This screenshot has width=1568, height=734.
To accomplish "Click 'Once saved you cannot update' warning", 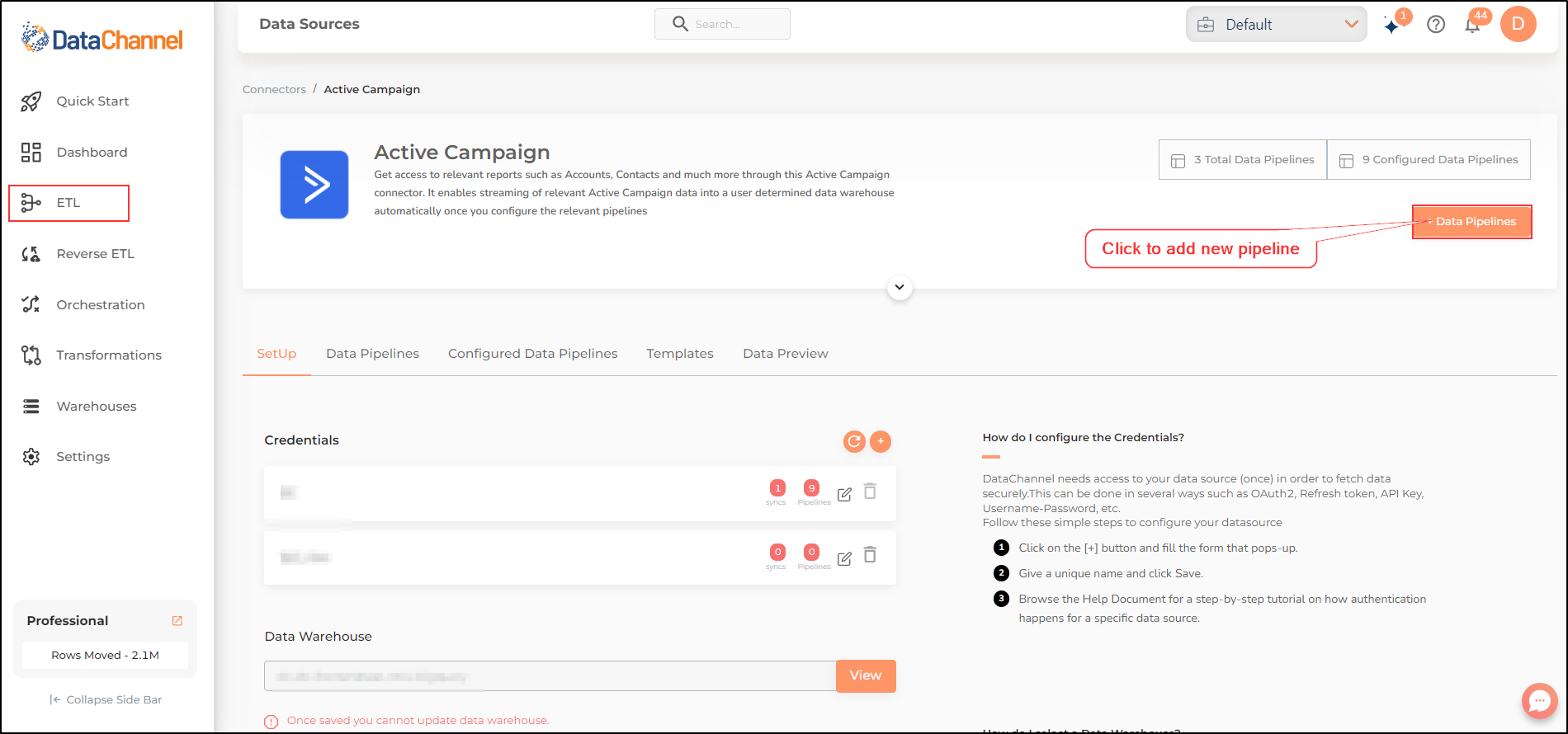I will [x=418, y=721].
